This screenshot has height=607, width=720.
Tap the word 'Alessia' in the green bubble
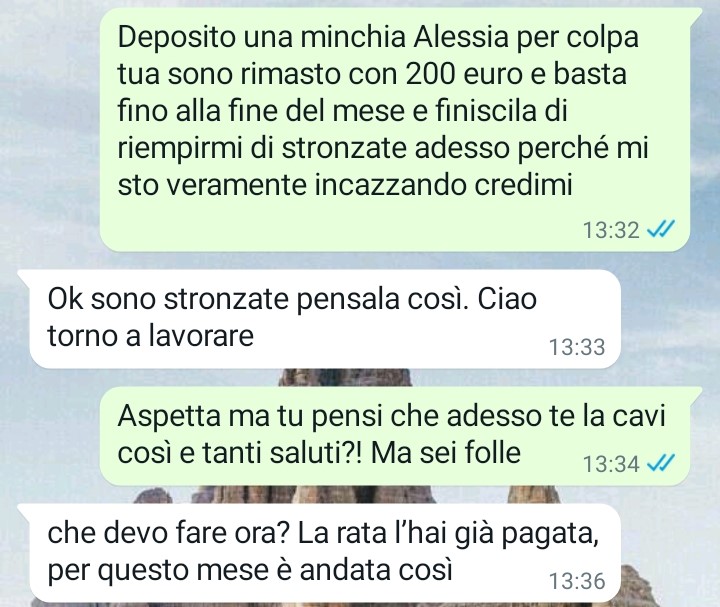pyautogui.click(x=461, y=37)
